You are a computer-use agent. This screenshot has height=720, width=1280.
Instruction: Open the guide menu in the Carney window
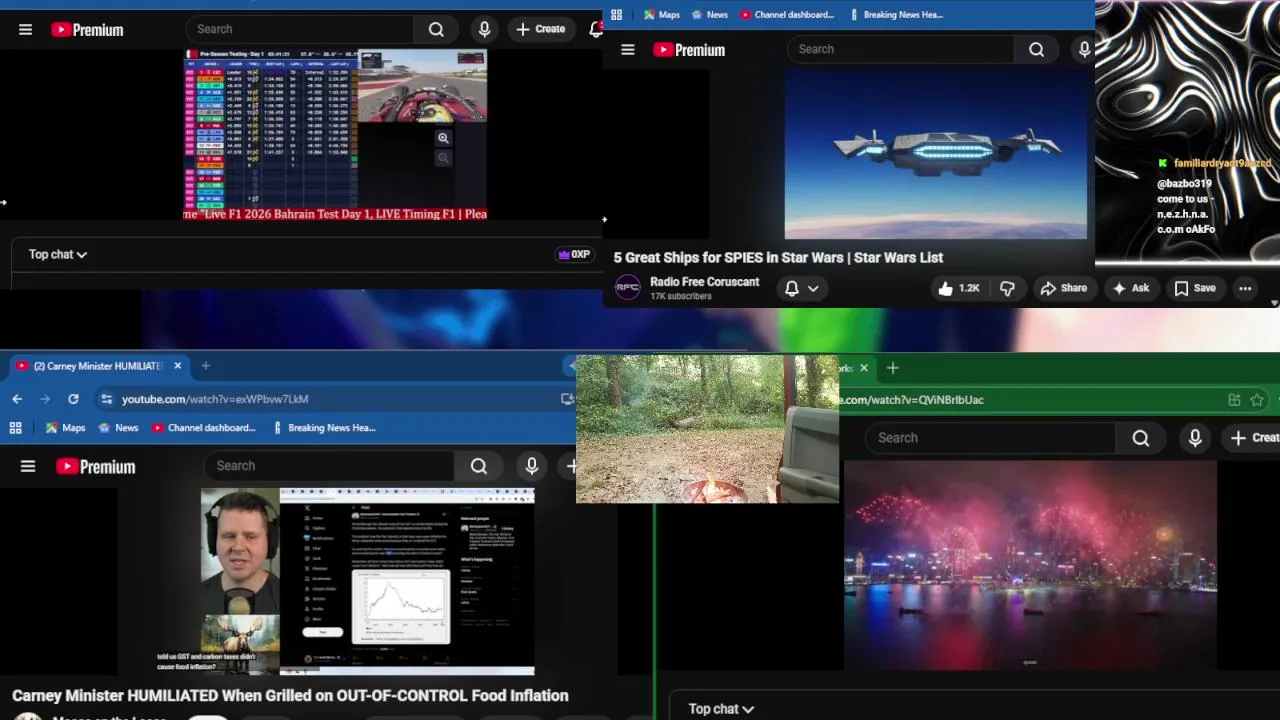click(28, 467)
